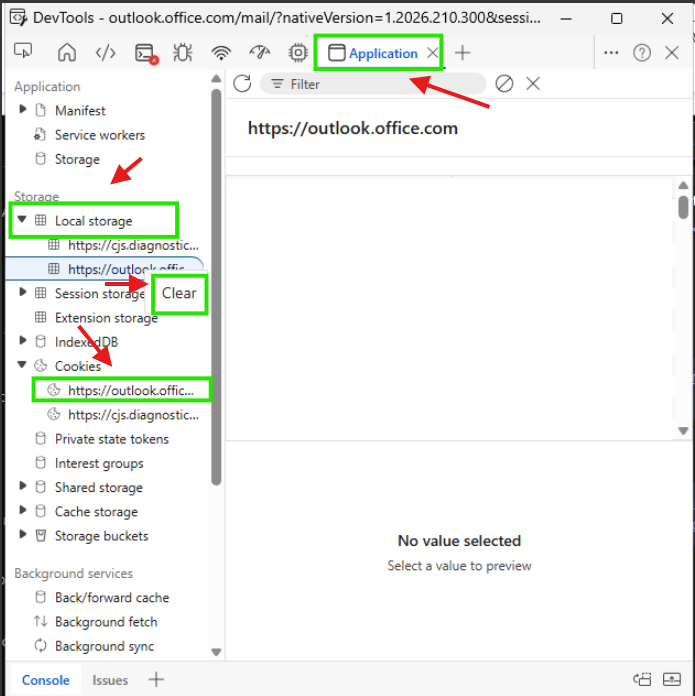Select the Local storage node
Viewport: 695px width, 696px height.
(x=93, y=221)
